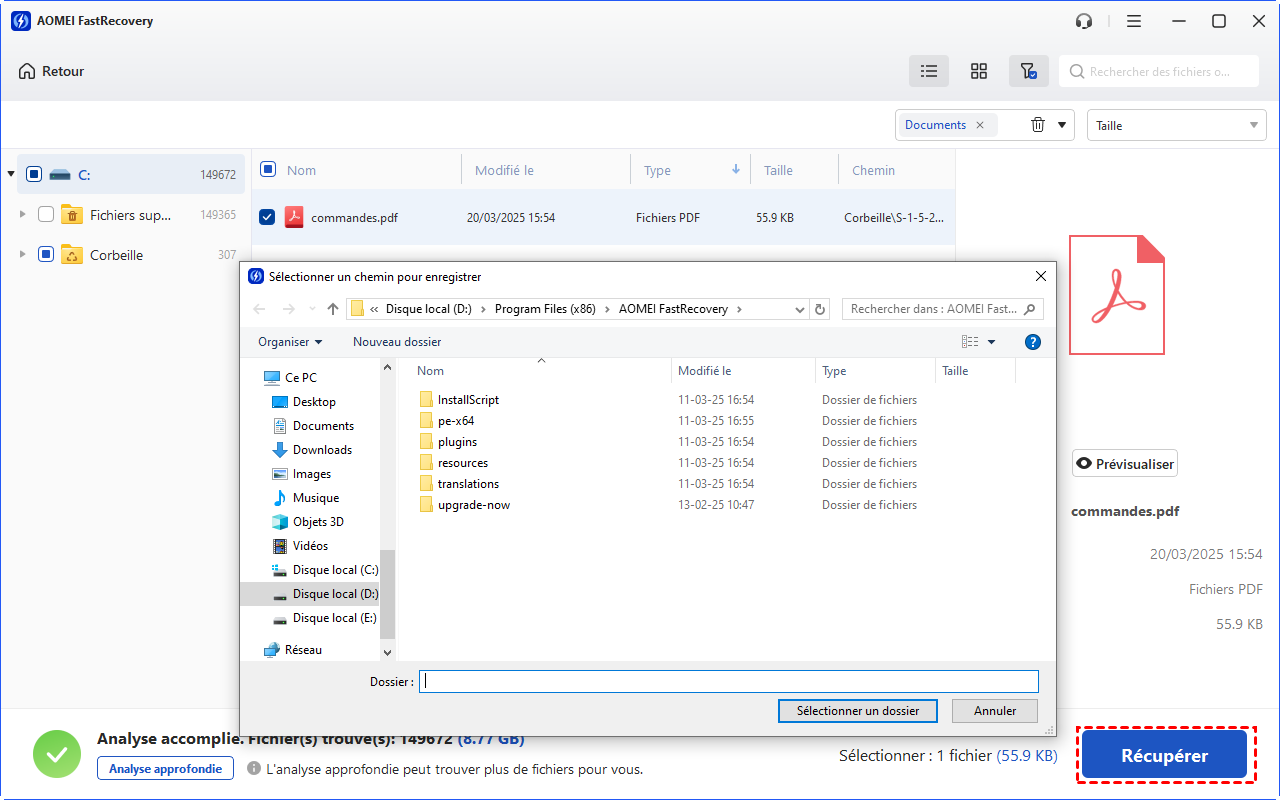
Task: Toggle the filter funnel icon
Action: click(1028, 71)
